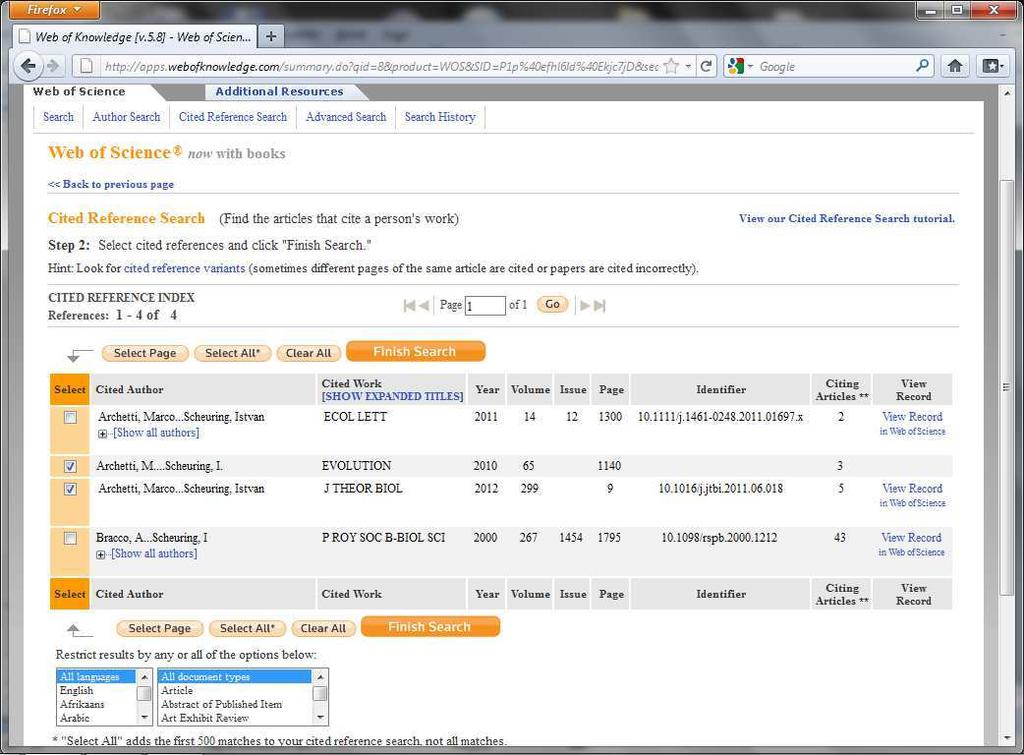Click the Go button next to the page field

(x=552, y=304)
